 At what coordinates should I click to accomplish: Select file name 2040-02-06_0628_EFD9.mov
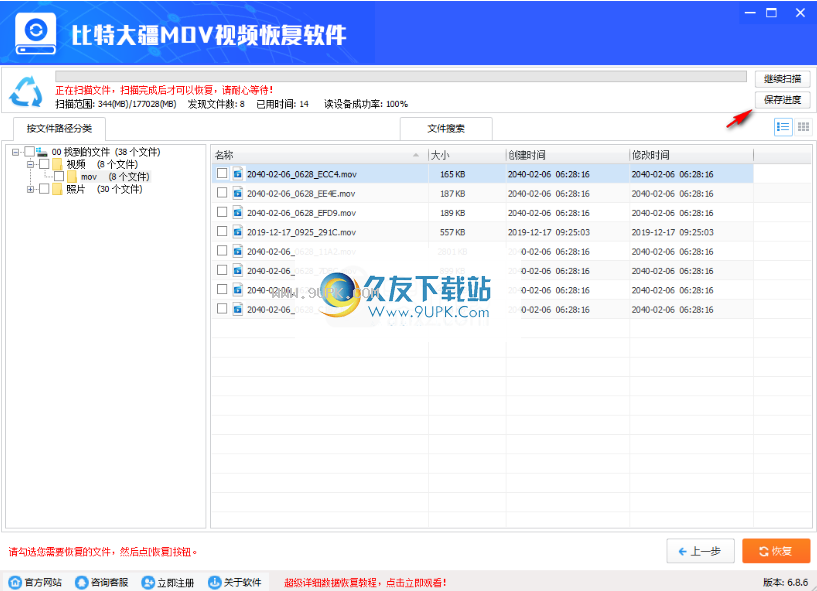[x=302, y=213]
